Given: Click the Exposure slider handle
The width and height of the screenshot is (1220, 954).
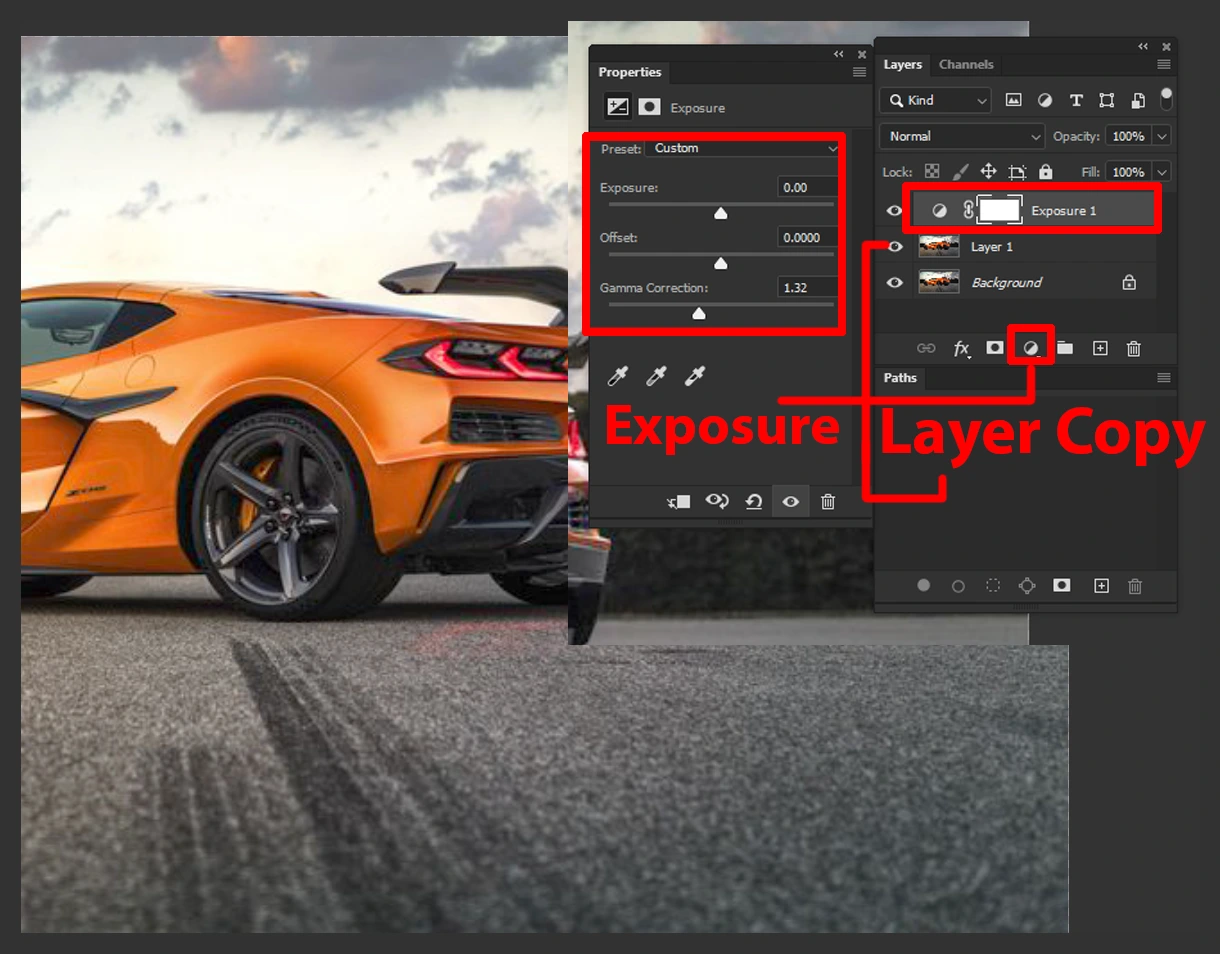Looking at the screenshot, I should click(x=720, y=213).
